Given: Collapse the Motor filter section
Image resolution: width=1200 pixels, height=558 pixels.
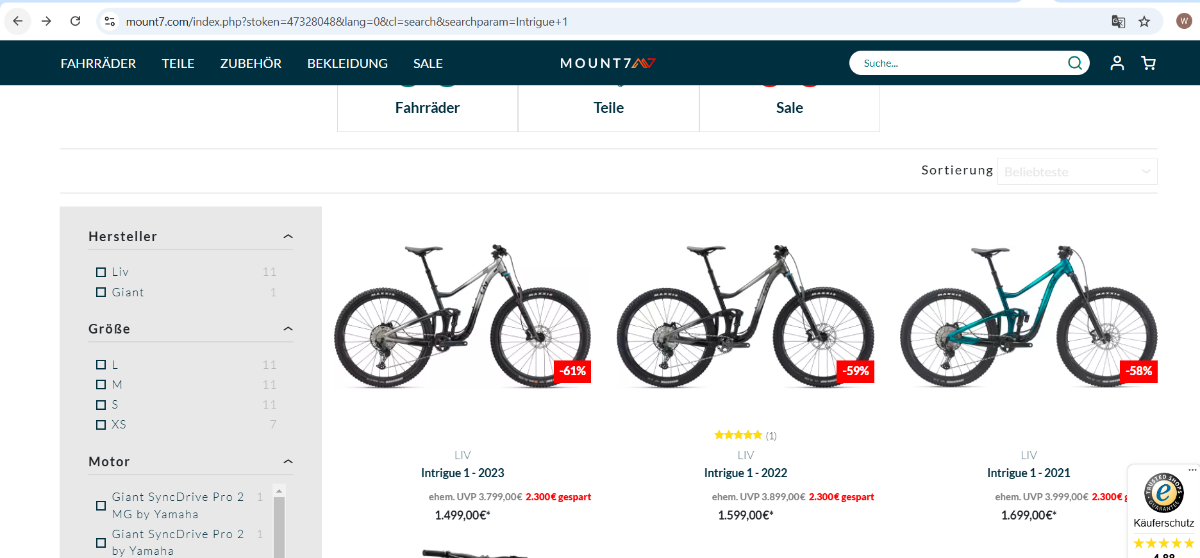Looking at the screenshot, I should tap(288, 462).
